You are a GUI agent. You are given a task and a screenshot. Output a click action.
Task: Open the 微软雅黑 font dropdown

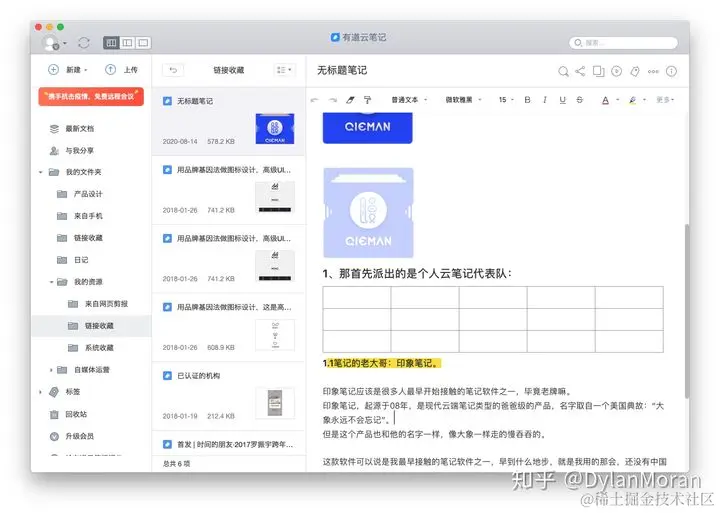[x=464, y=100]
